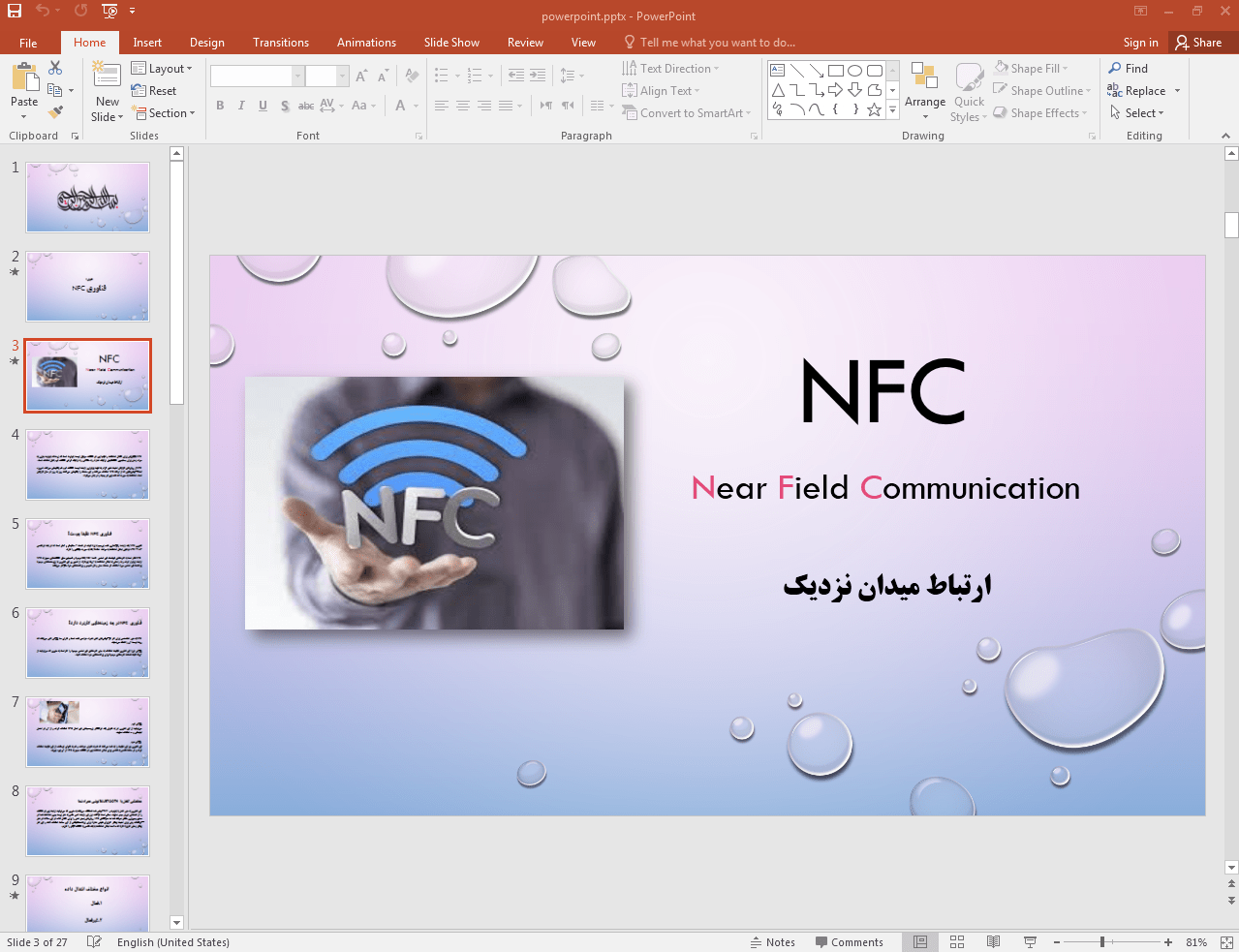Open Reading View from status bar
The width and height of the screenshot is (1239, 952).
click(993, 942)
